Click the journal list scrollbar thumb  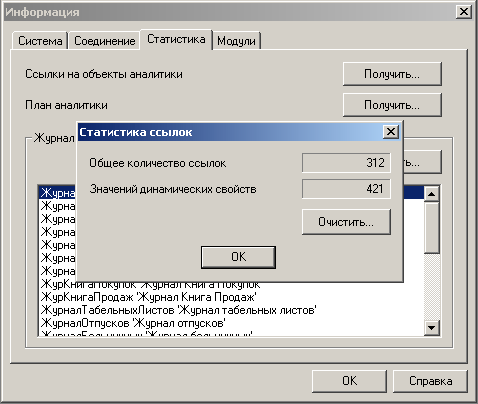pyautogui.click(x=432, y=227)
